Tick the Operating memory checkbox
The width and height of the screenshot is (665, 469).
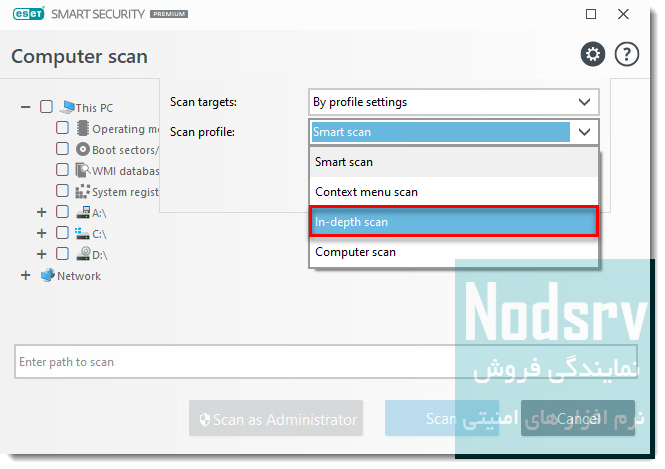pyautogui.click(x=62, y=128)
